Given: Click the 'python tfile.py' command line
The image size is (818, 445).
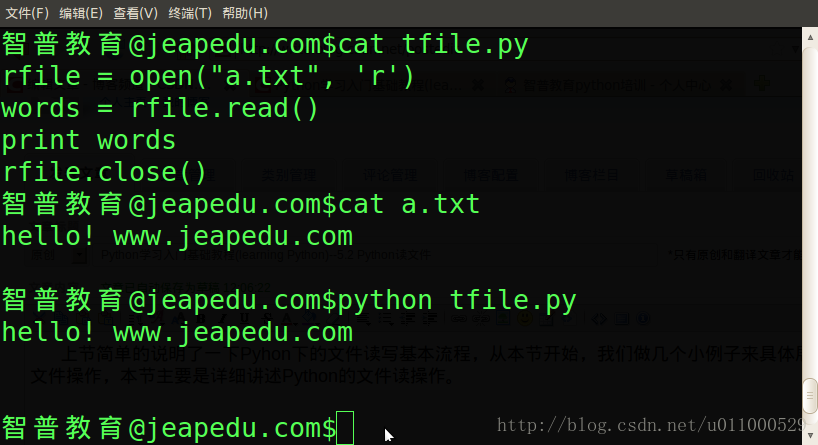Looking at the screenshot, I should pyautogui.click(x=289, y=300).
